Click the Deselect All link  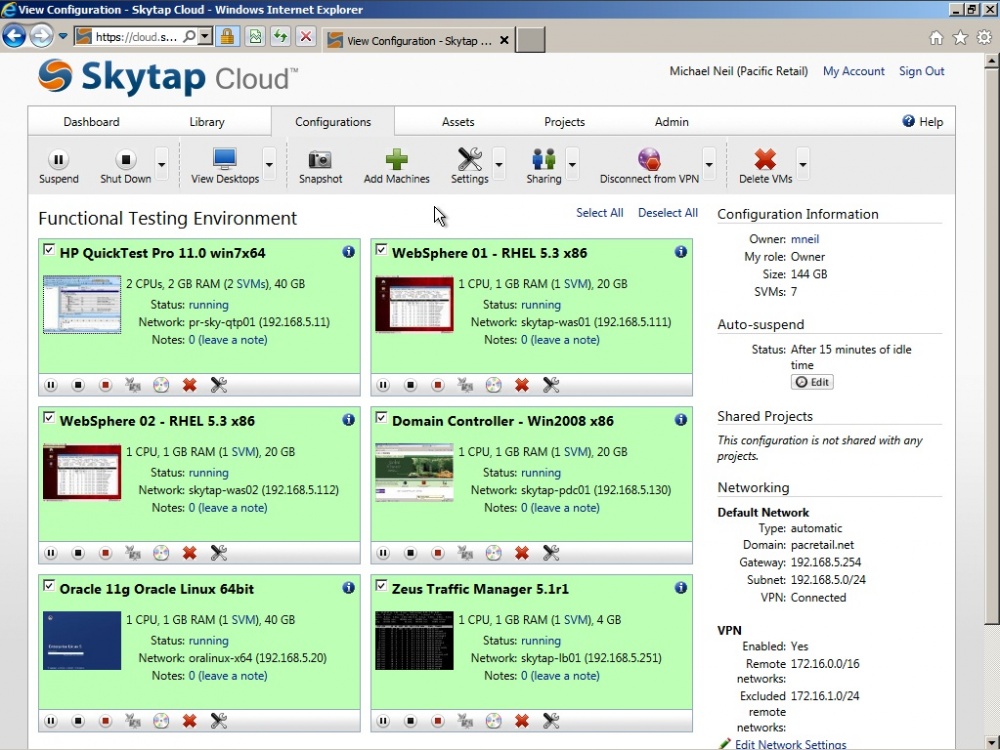pyautogui.click(x=668, y=212)
